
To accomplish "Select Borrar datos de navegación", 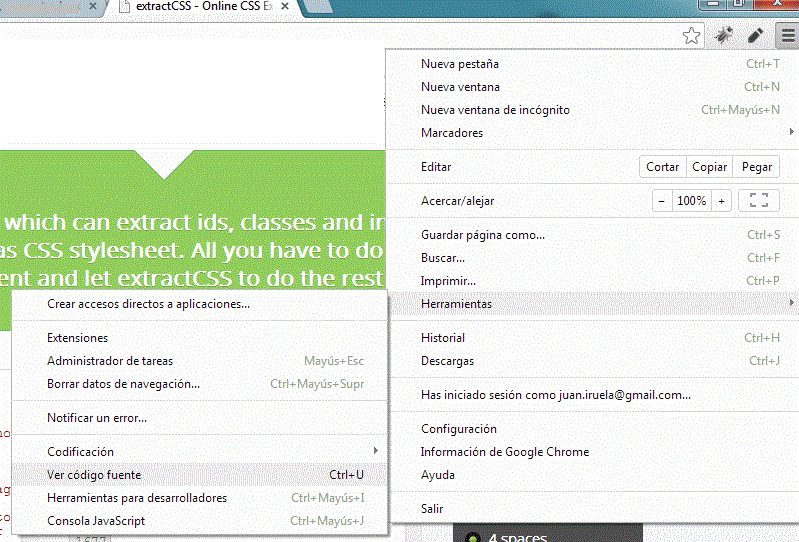I will tap(123, 384).
